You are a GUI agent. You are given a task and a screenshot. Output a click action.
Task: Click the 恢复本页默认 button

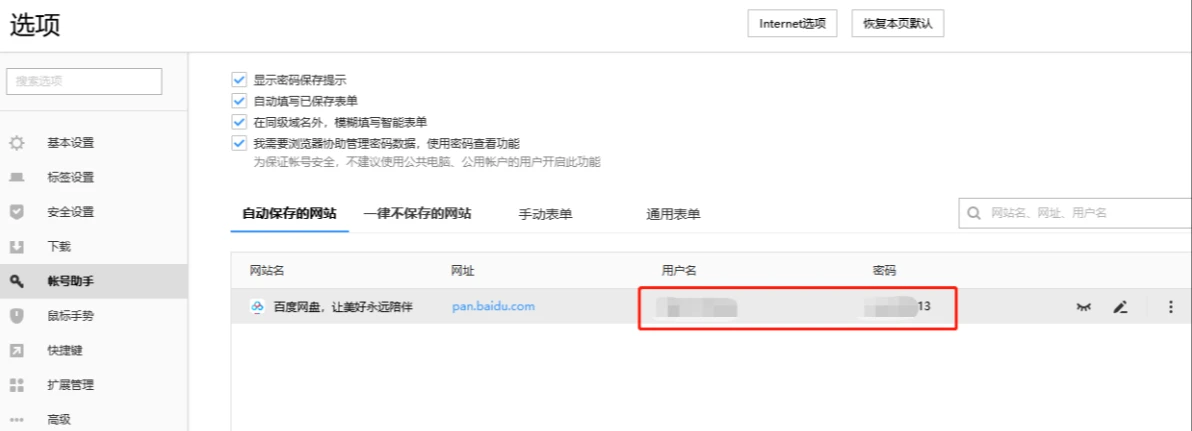898,23
